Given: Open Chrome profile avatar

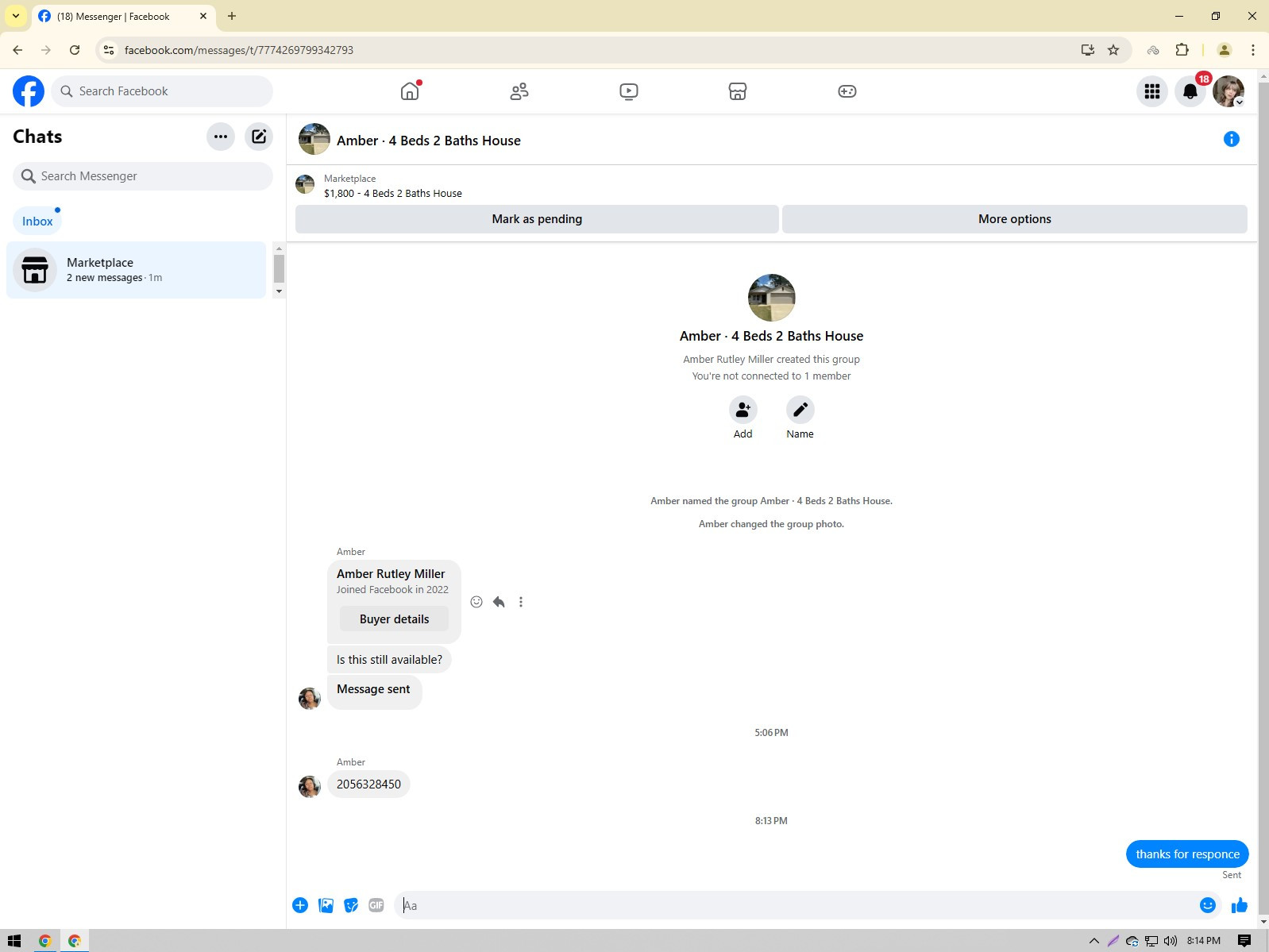Looking at the screenshot, I should coord(1225,50).
